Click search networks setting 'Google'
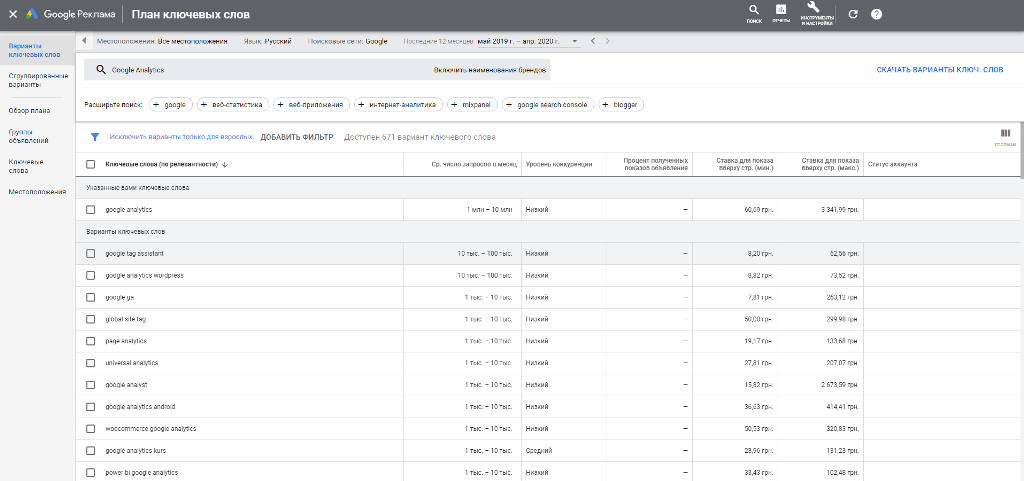The image size is (1024, 481). [x=377, y=41]
